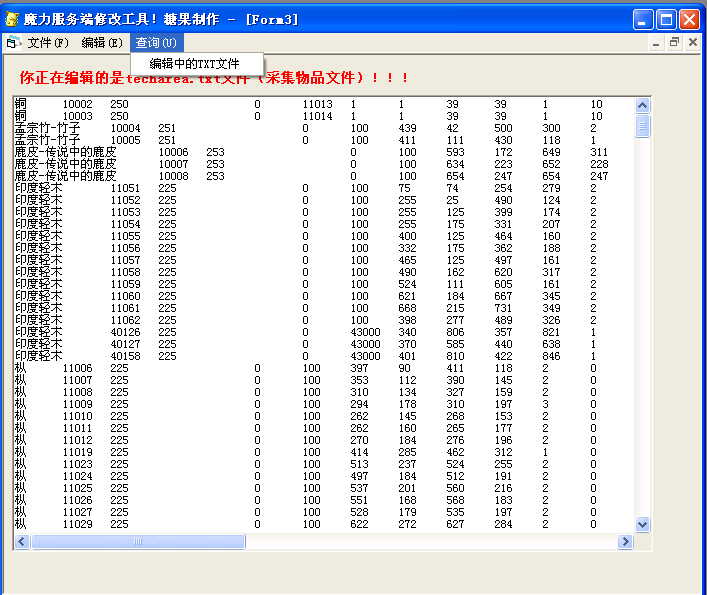Click the 查询(U) menu

click(x=156, y=43)
